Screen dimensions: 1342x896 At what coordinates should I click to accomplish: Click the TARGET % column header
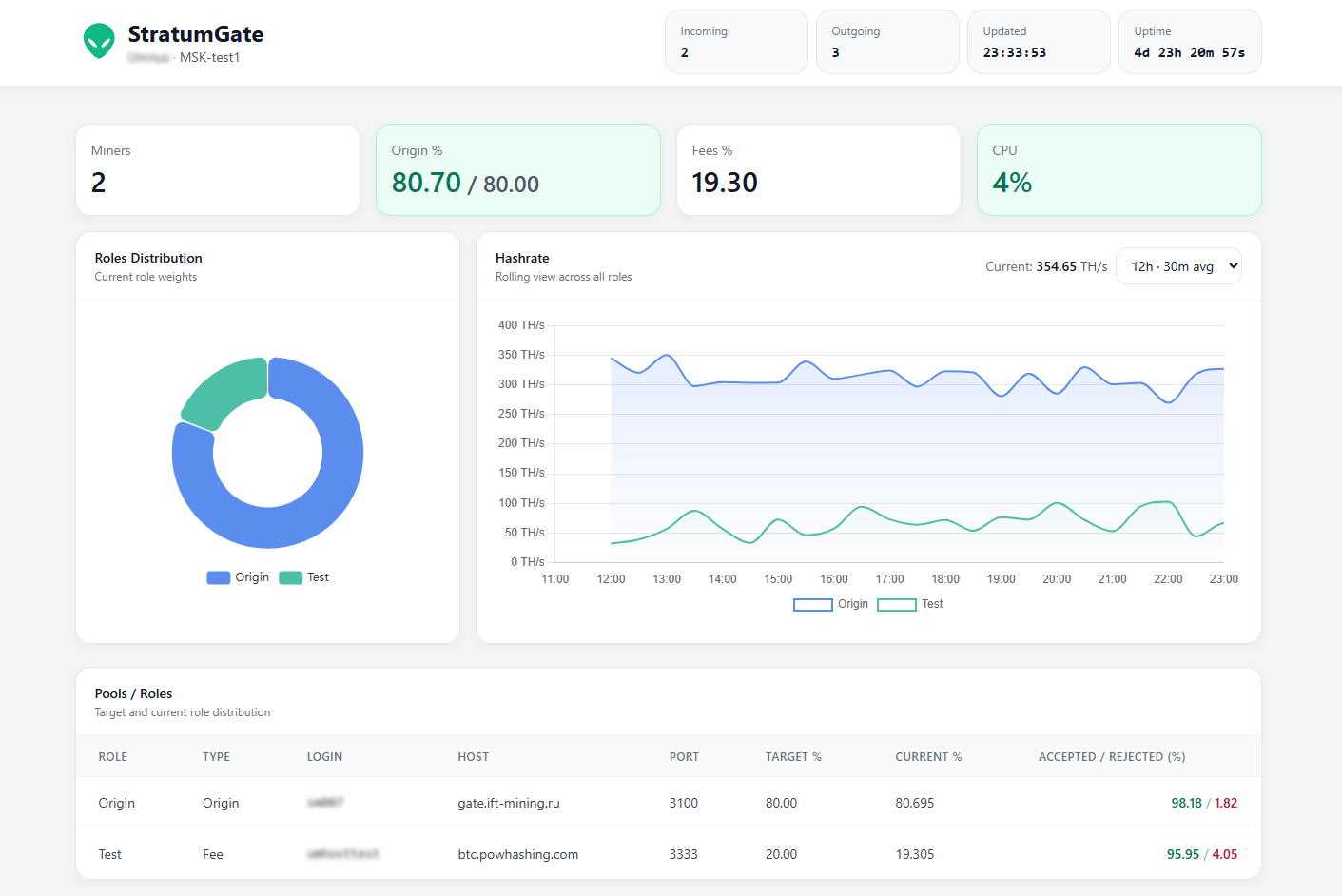point(793,757)
